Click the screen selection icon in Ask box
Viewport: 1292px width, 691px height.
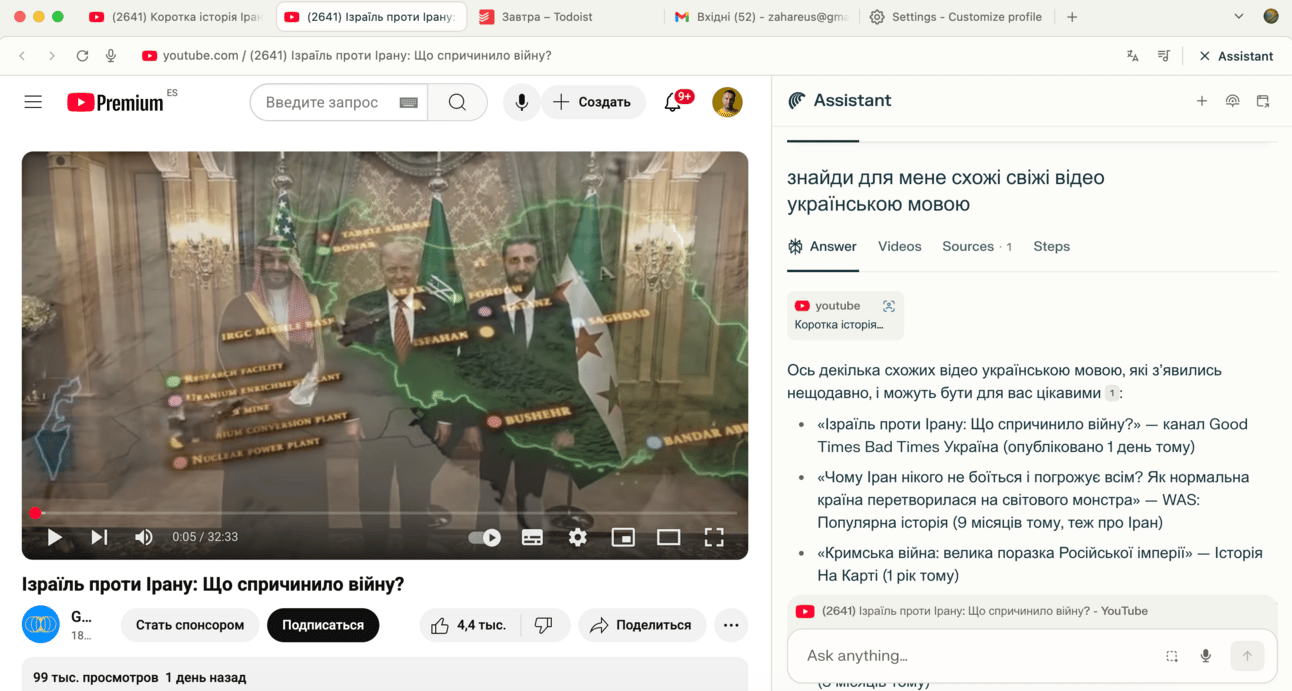1172,656
